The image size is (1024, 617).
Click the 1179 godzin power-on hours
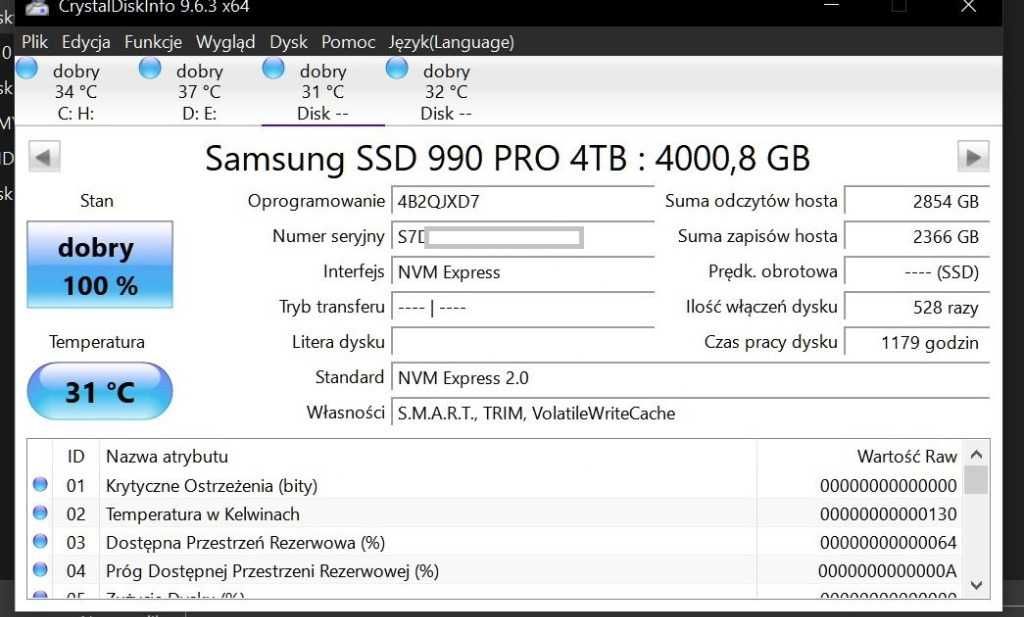click(917, 342)
